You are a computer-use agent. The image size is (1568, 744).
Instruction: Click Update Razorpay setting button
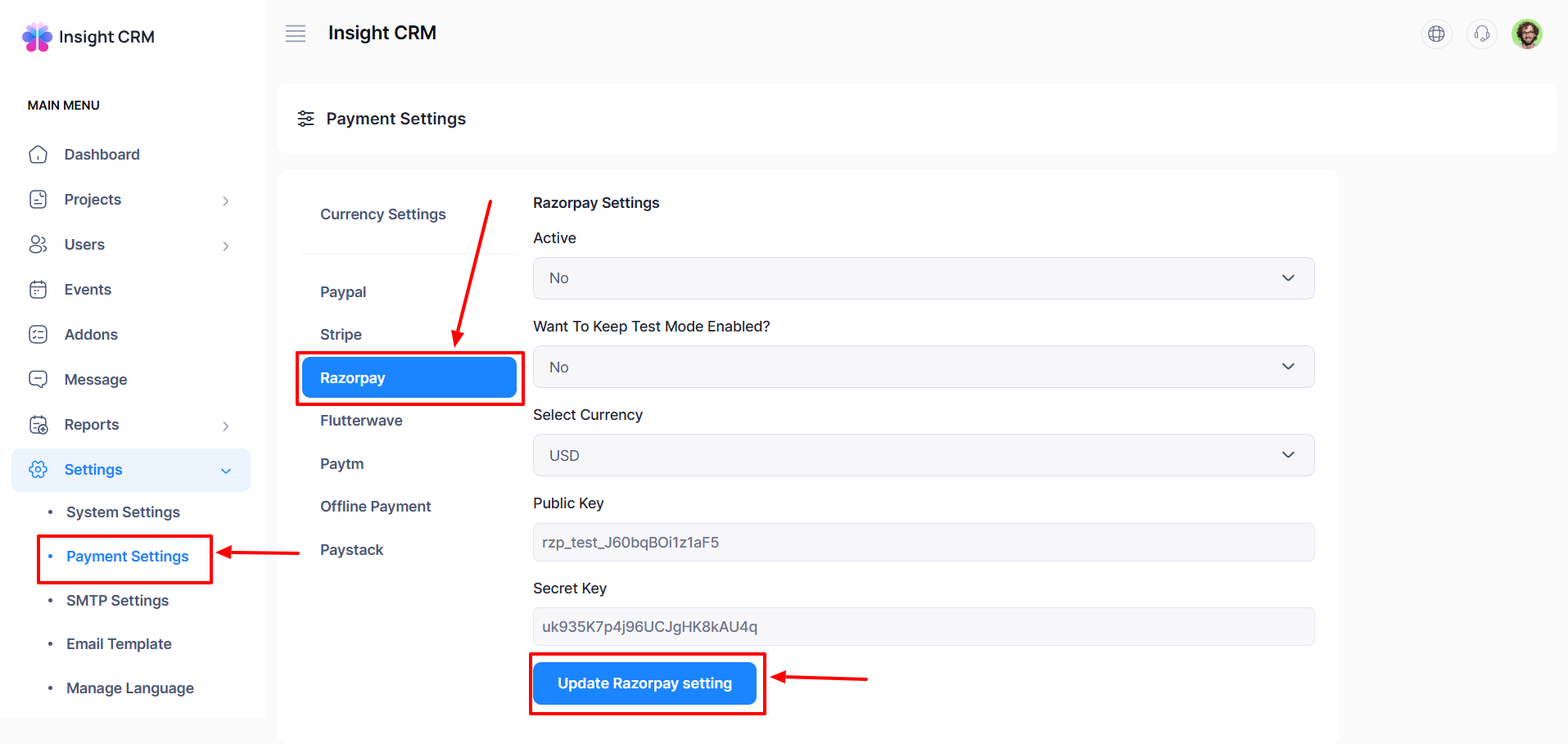pos(644,683)
